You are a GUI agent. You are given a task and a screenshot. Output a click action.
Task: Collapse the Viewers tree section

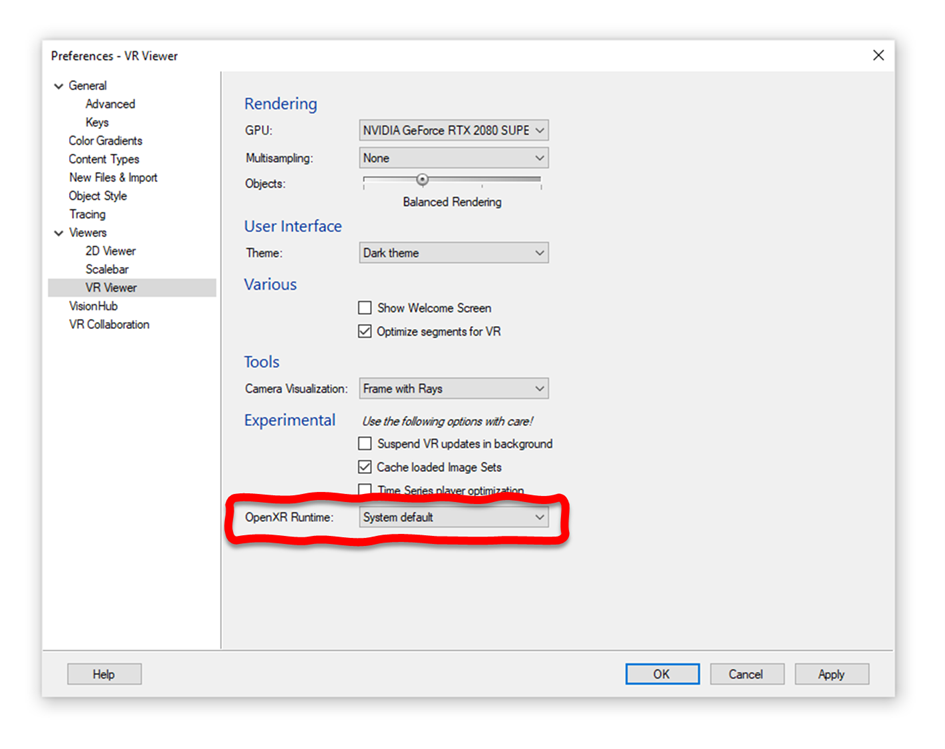[59, 232]
